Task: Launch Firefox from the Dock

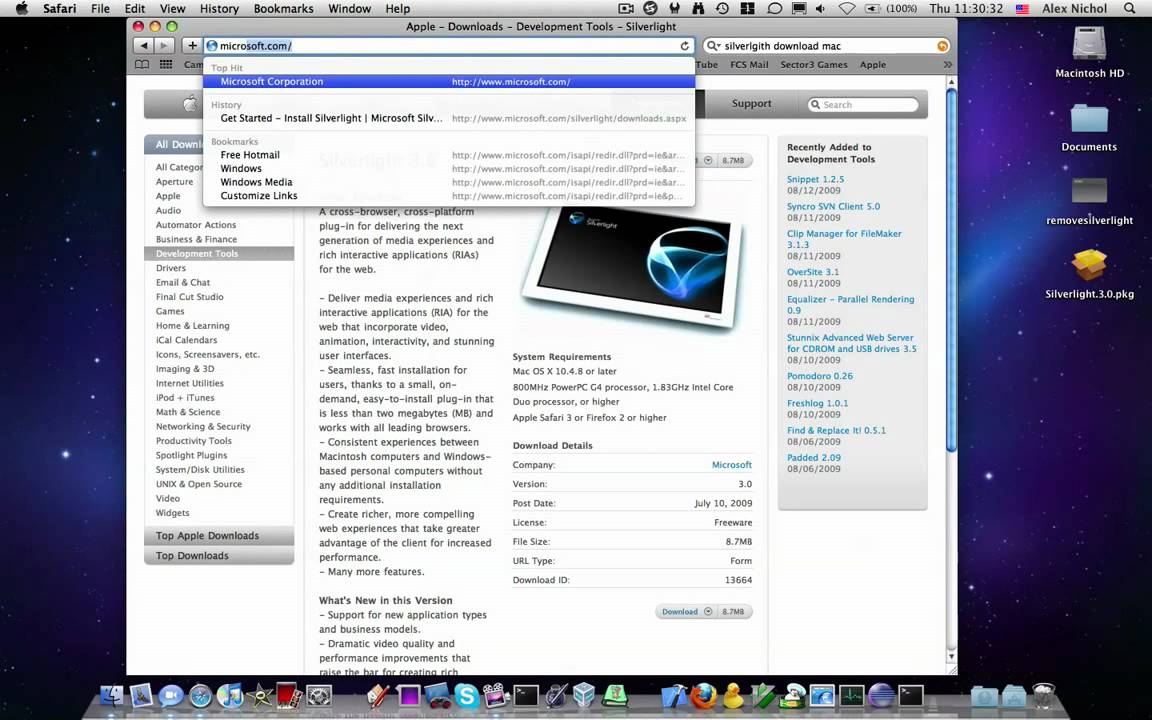Action: (703, 696)
